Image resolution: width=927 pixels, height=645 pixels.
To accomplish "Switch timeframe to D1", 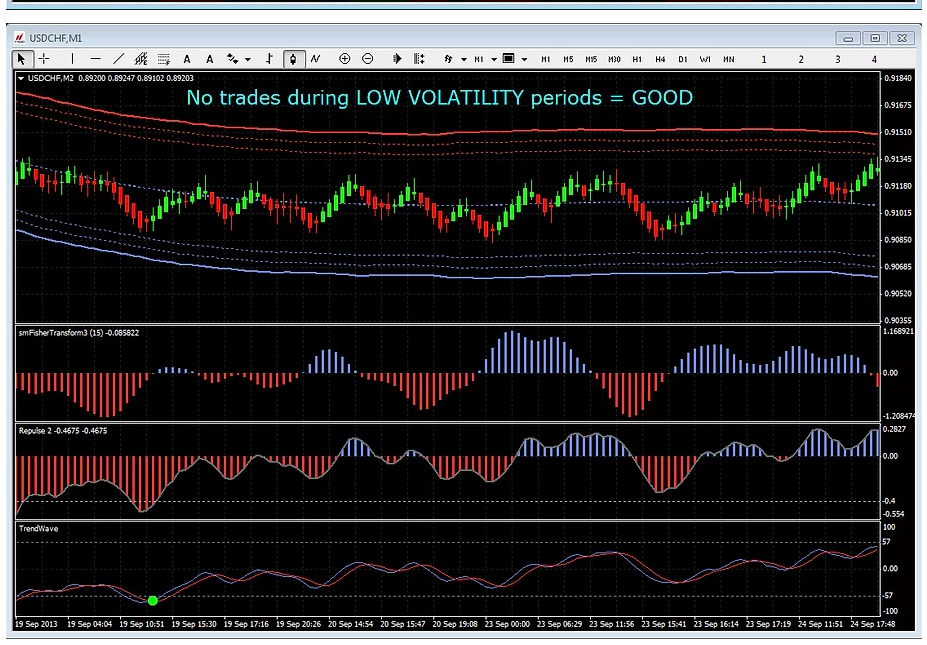I will tap(683, 59).
